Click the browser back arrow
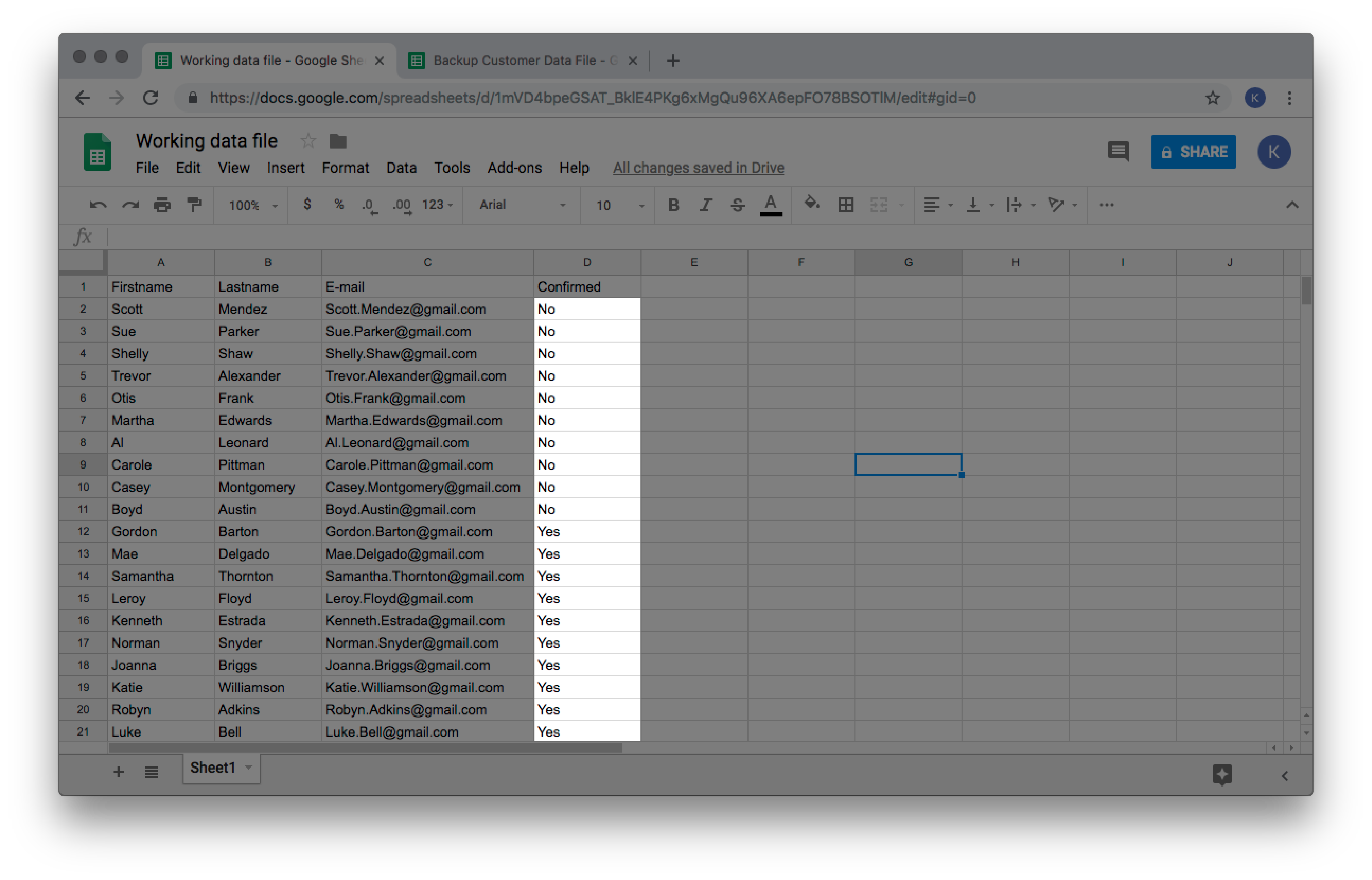 pos(83,98)
